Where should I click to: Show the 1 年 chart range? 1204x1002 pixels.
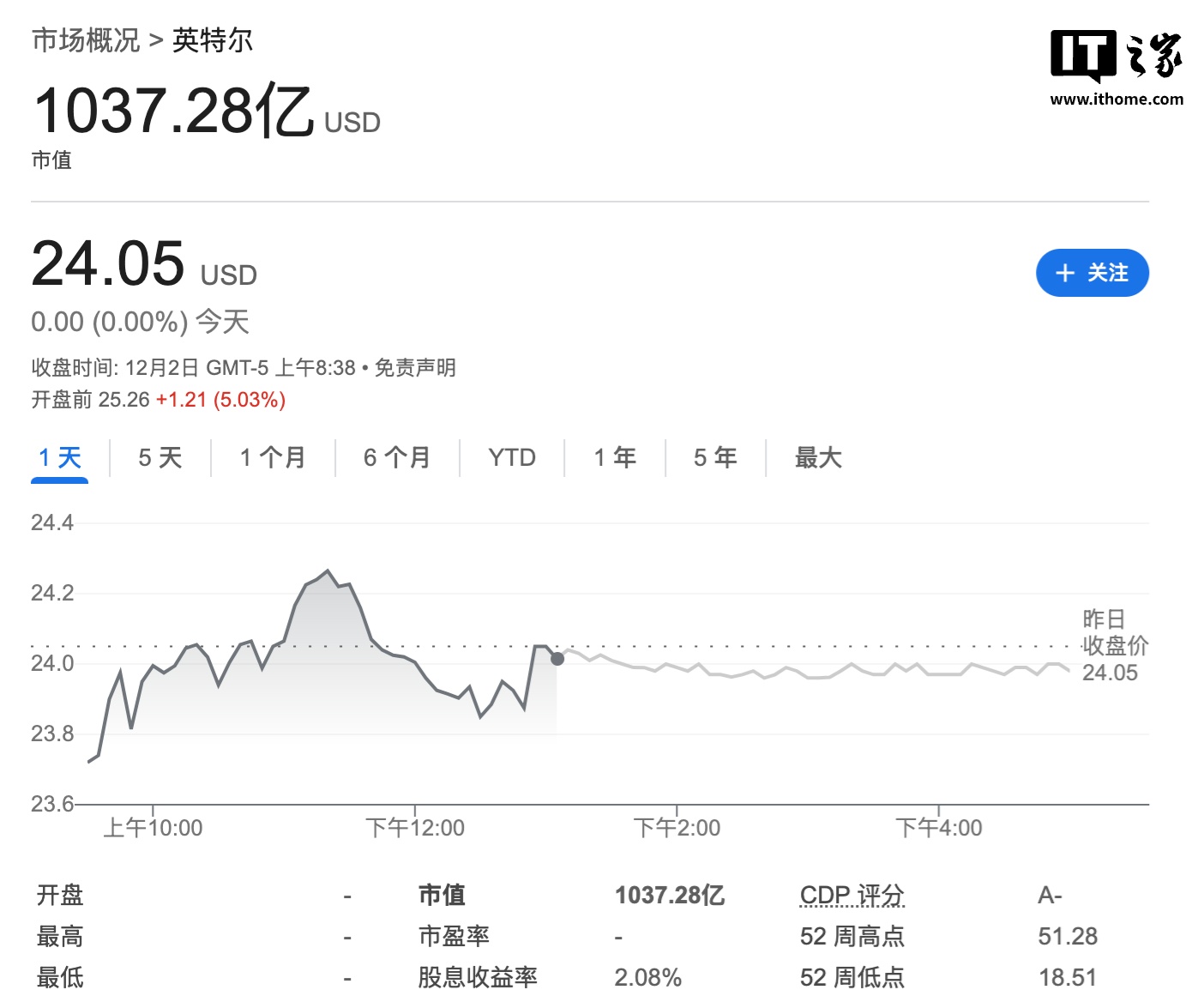pyautogui.click(x=615, y=458)
